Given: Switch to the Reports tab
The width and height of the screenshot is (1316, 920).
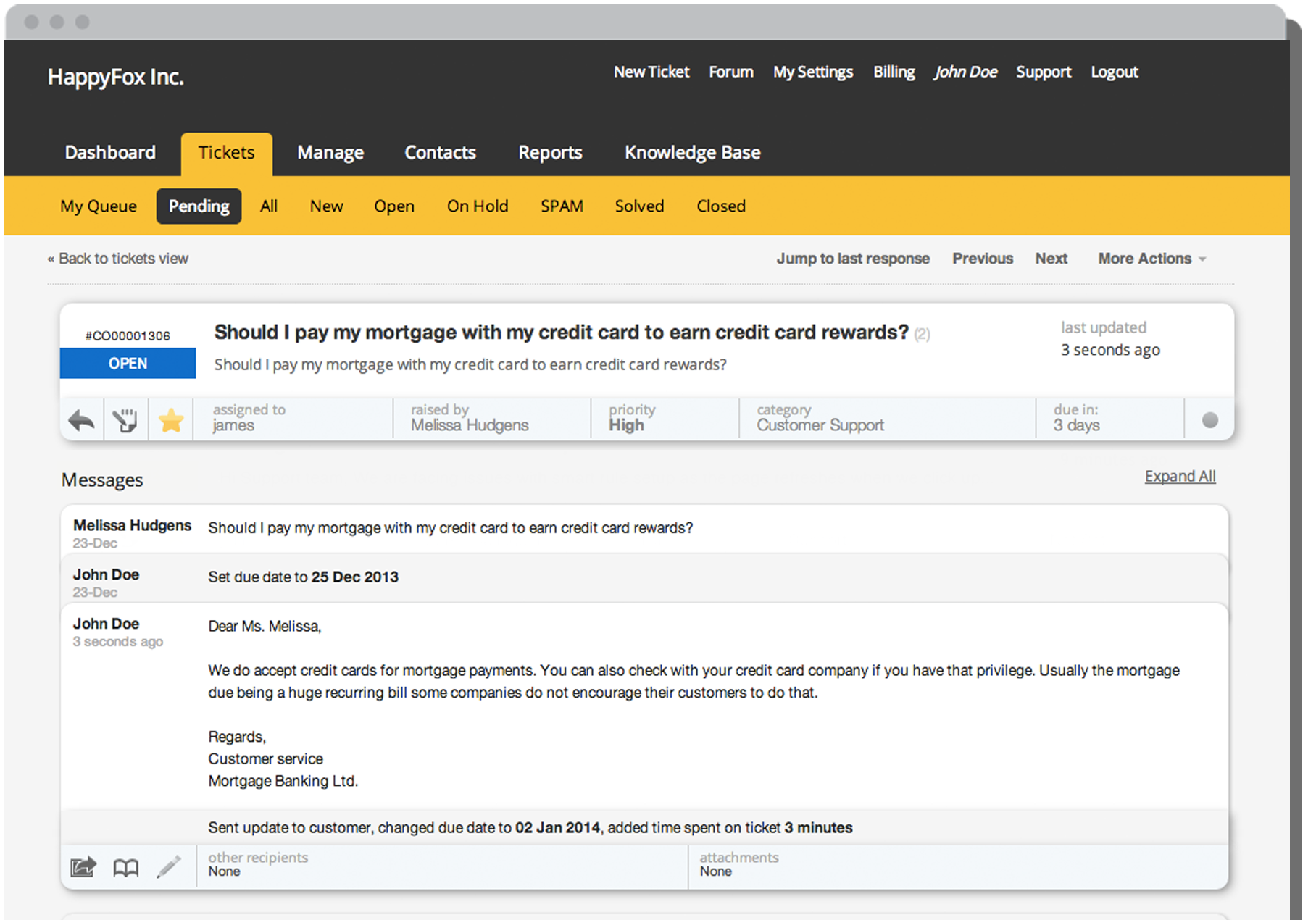Looking at the screenshot, I should click(x=550, y=153).
